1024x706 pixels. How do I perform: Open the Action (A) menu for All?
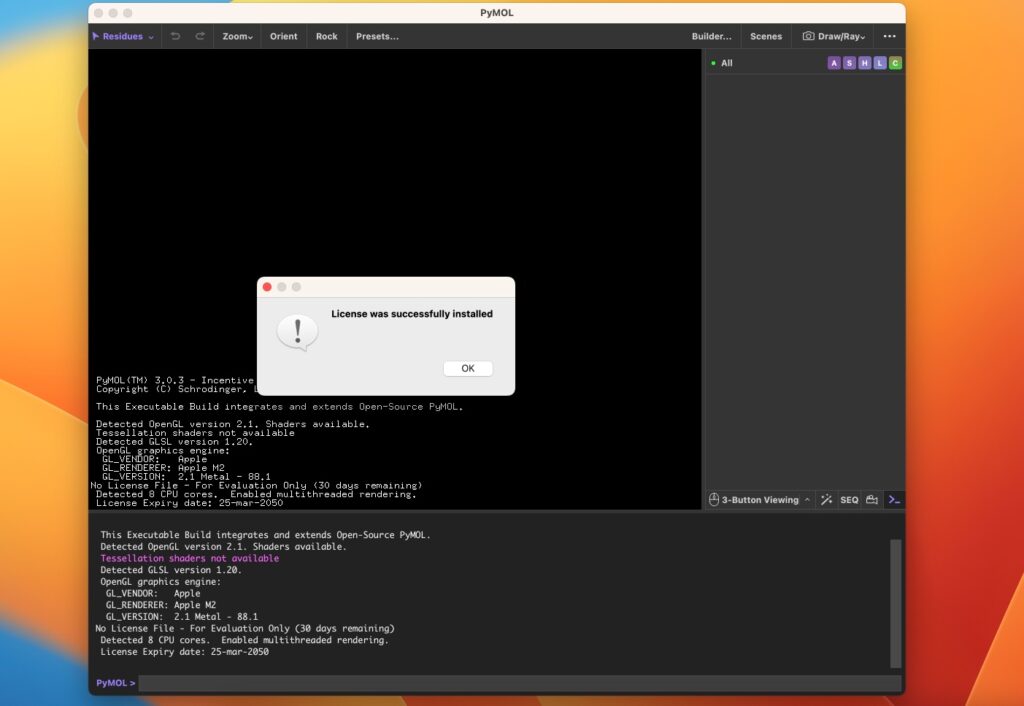pos(833,62)
